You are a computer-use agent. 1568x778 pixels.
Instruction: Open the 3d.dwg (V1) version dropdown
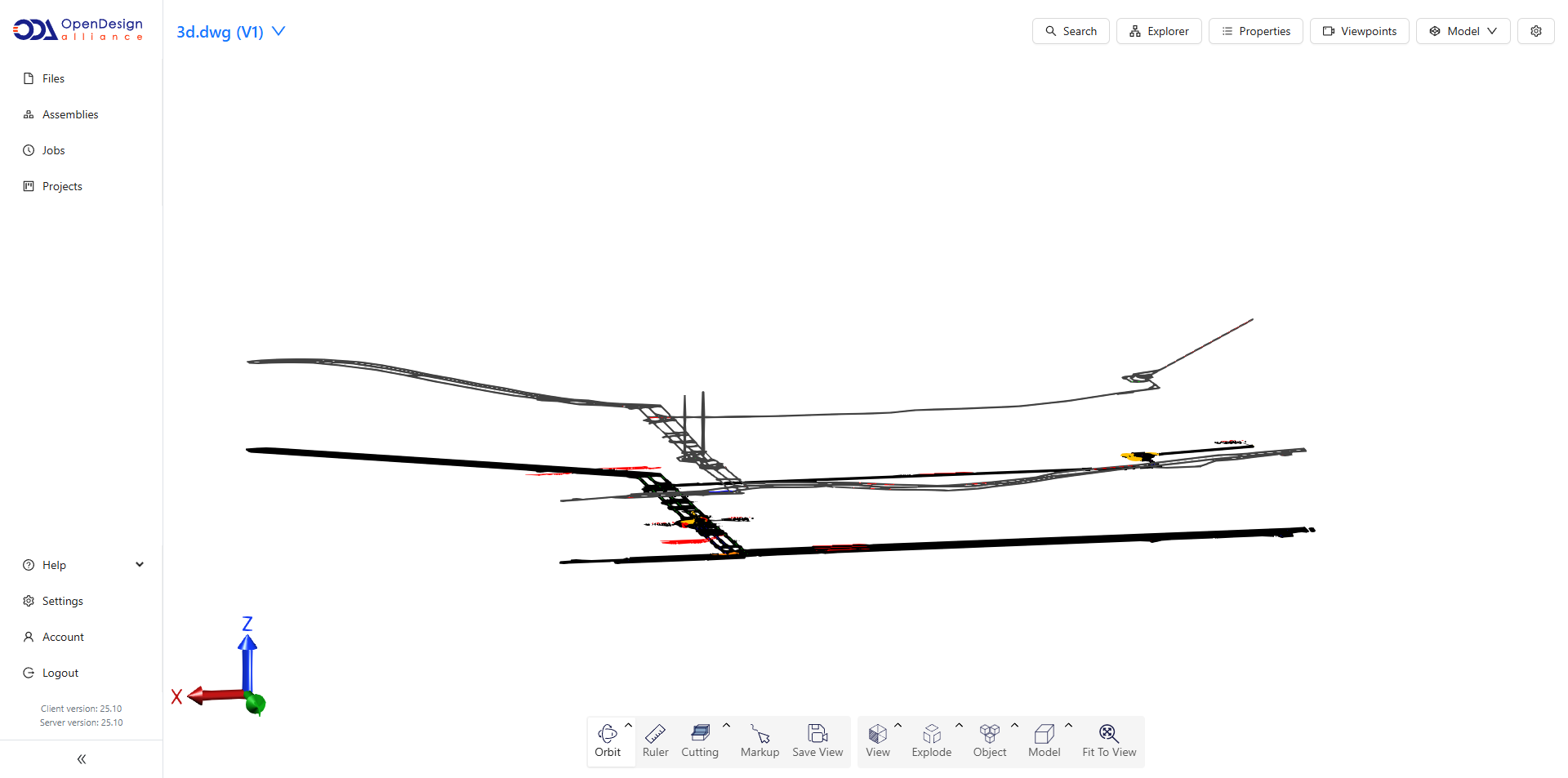[x=231, y=31]
